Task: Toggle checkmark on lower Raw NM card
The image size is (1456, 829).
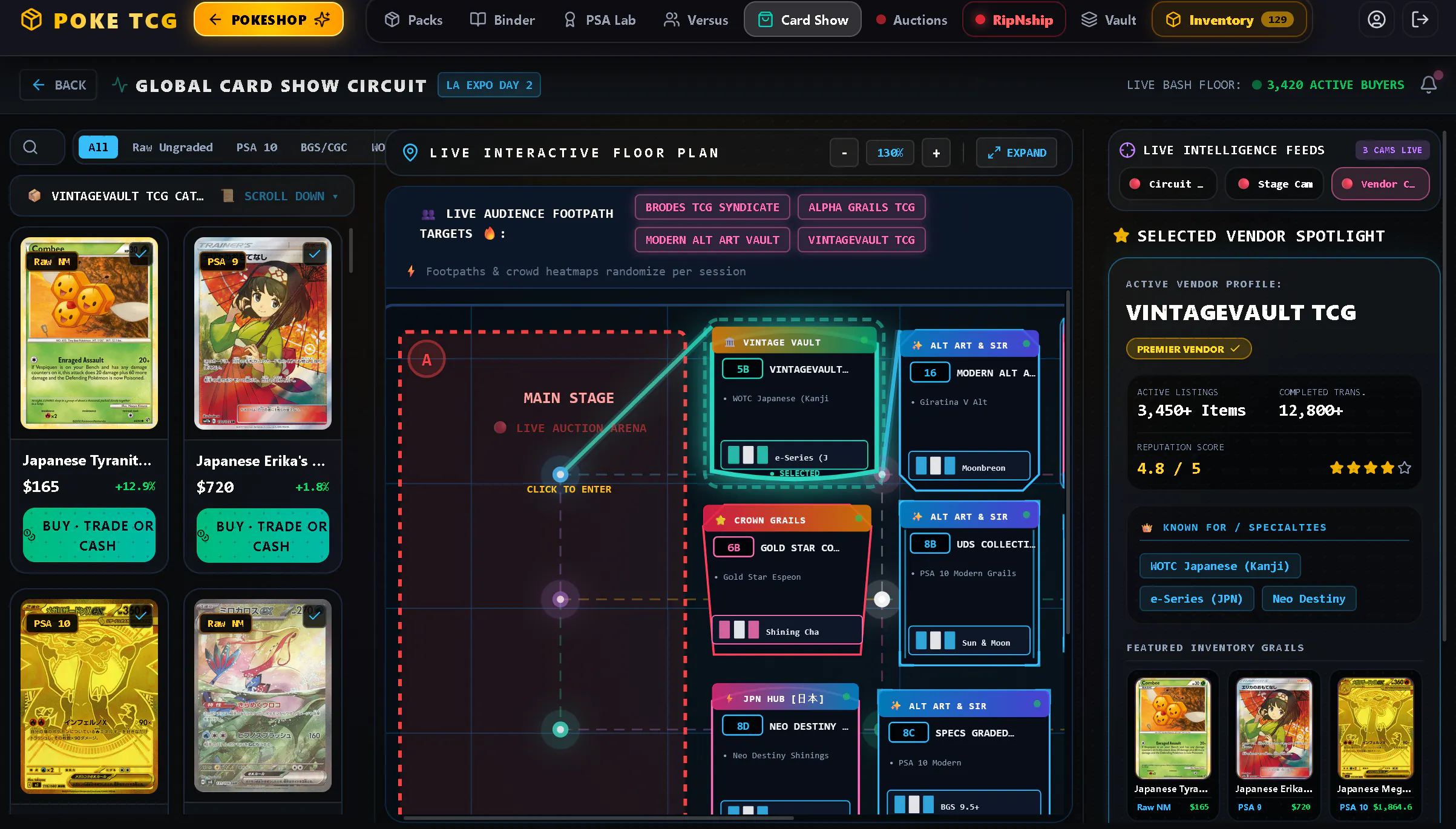Action: point(315,616)
